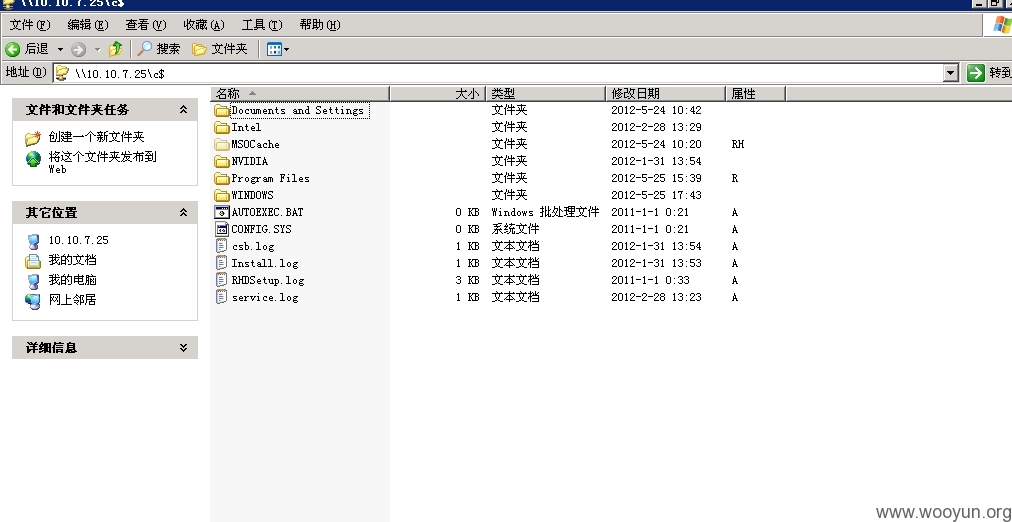
Task: Open the 文件(F) menu
Action: coord(30,25)
